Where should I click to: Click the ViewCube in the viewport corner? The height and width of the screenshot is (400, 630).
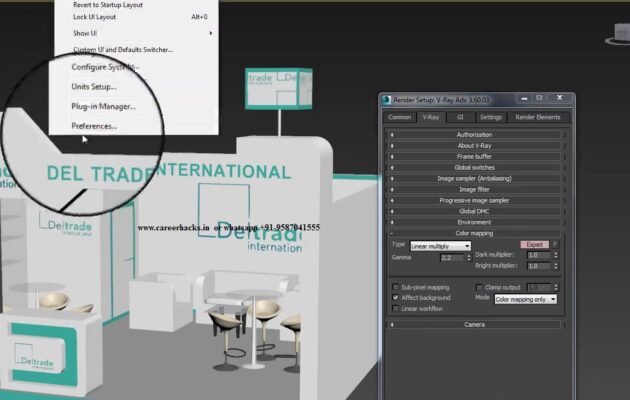(x=616, y=38)
